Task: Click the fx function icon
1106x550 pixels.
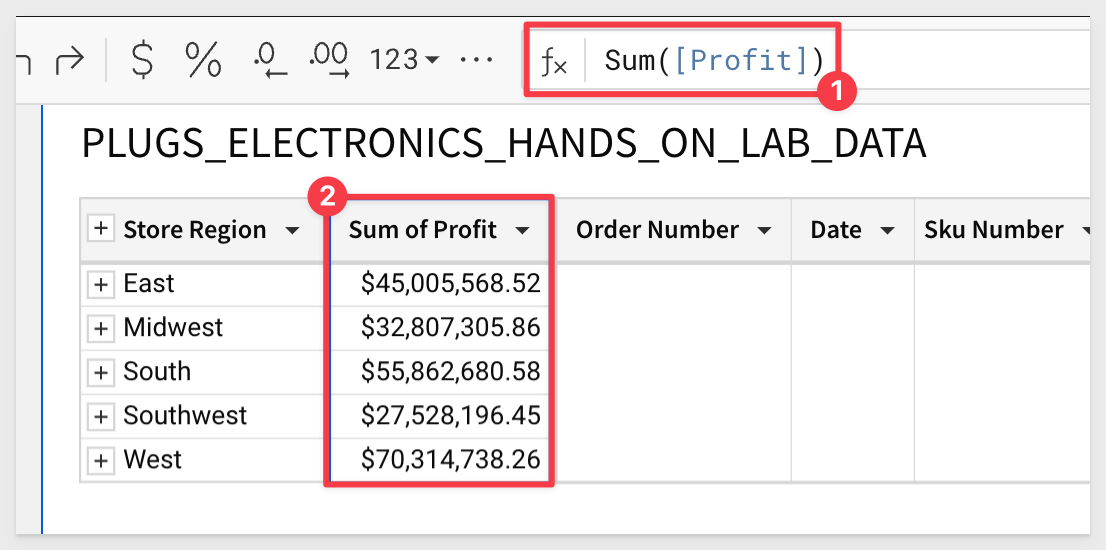Action: coord(554,62)
